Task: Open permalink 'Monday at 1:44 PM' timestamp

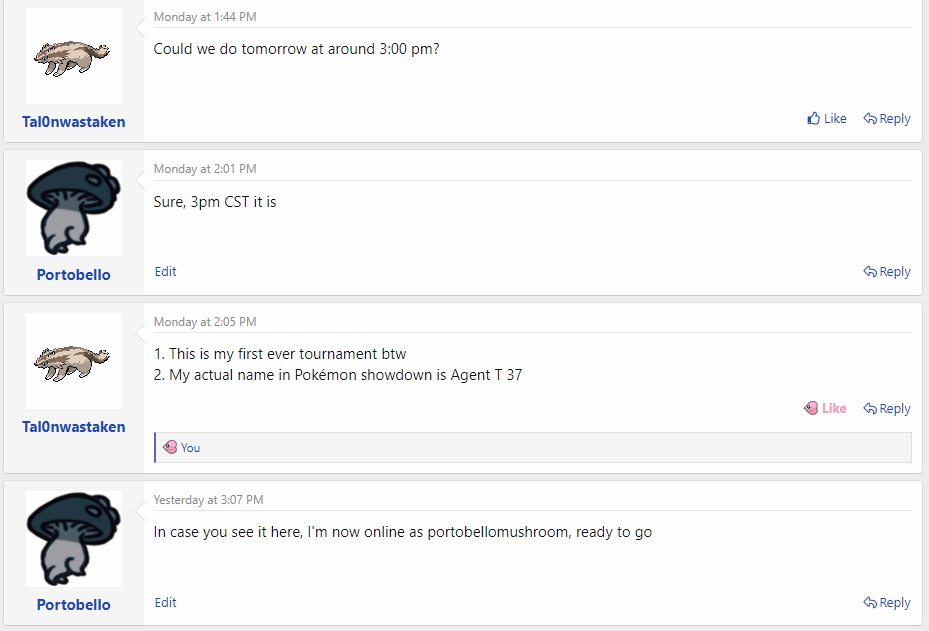Action: click(205, 17)
